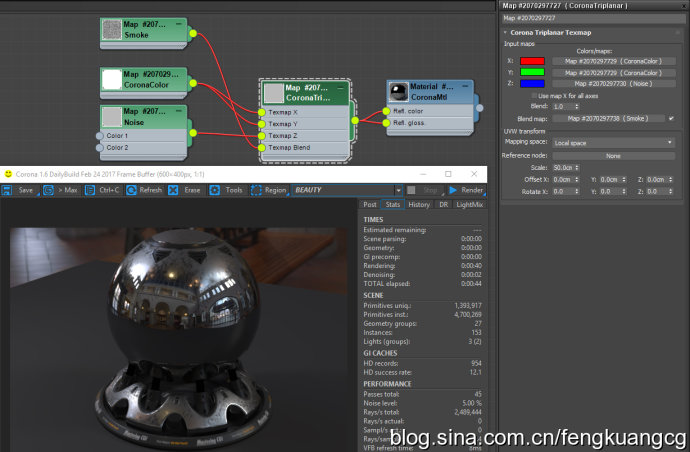The width and height of the screenshot is (690, 452).
Task: Click the X axis CoronaColor map button
Action: pos(613,61)
